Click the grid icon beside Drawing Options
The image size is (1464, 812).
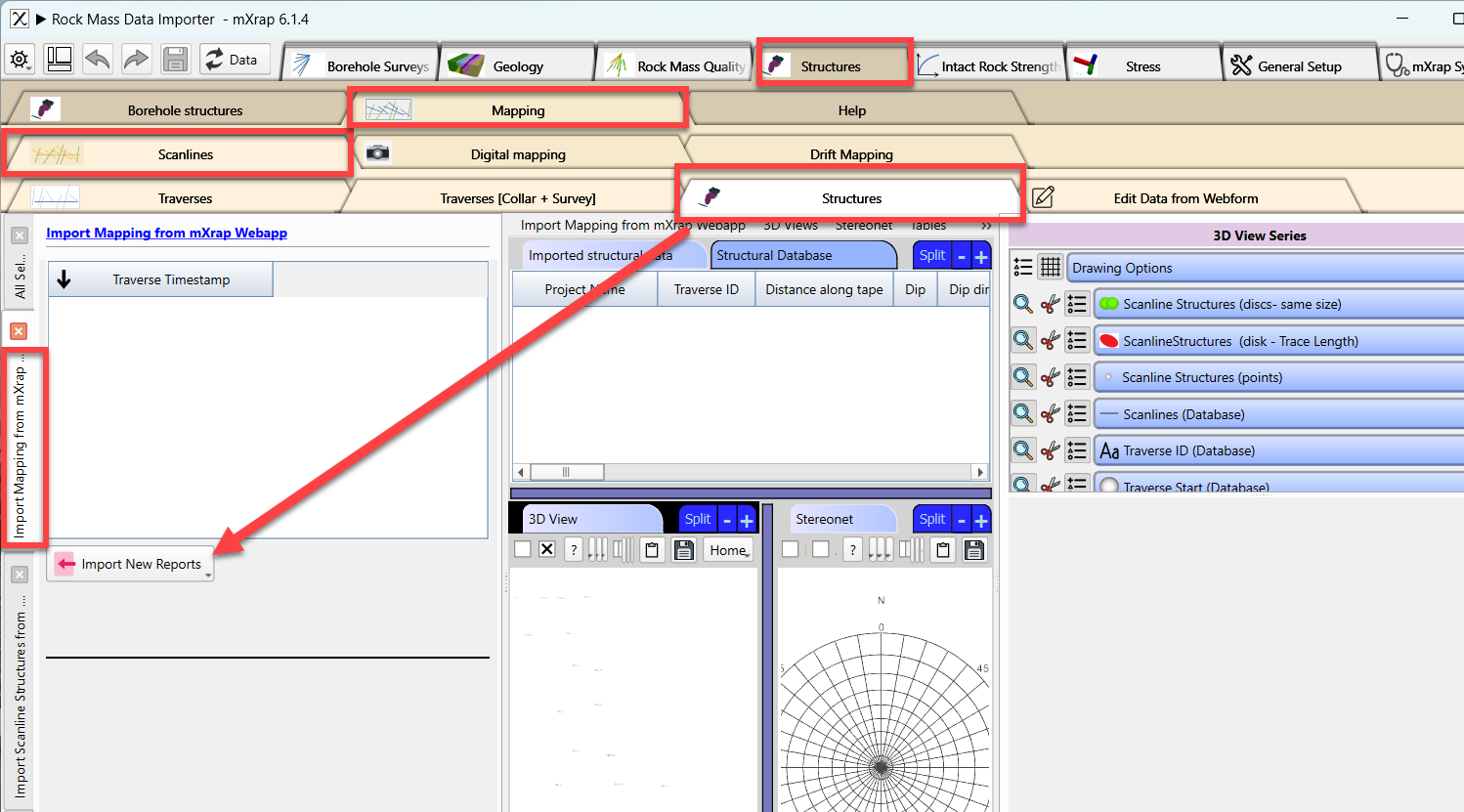(x=1050, y=267)
